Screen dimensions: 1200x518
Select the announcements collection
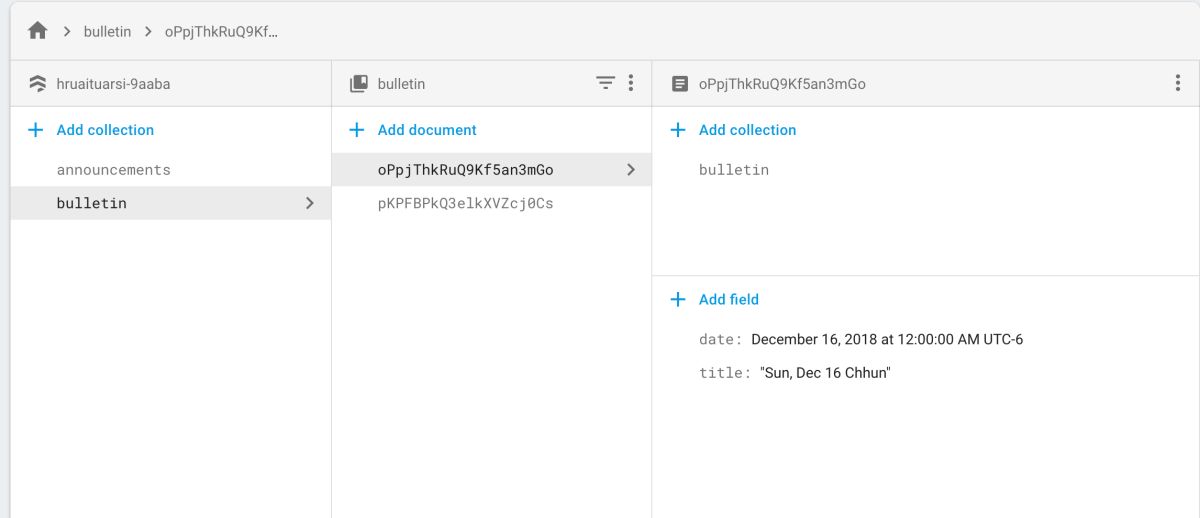(113, 170)
